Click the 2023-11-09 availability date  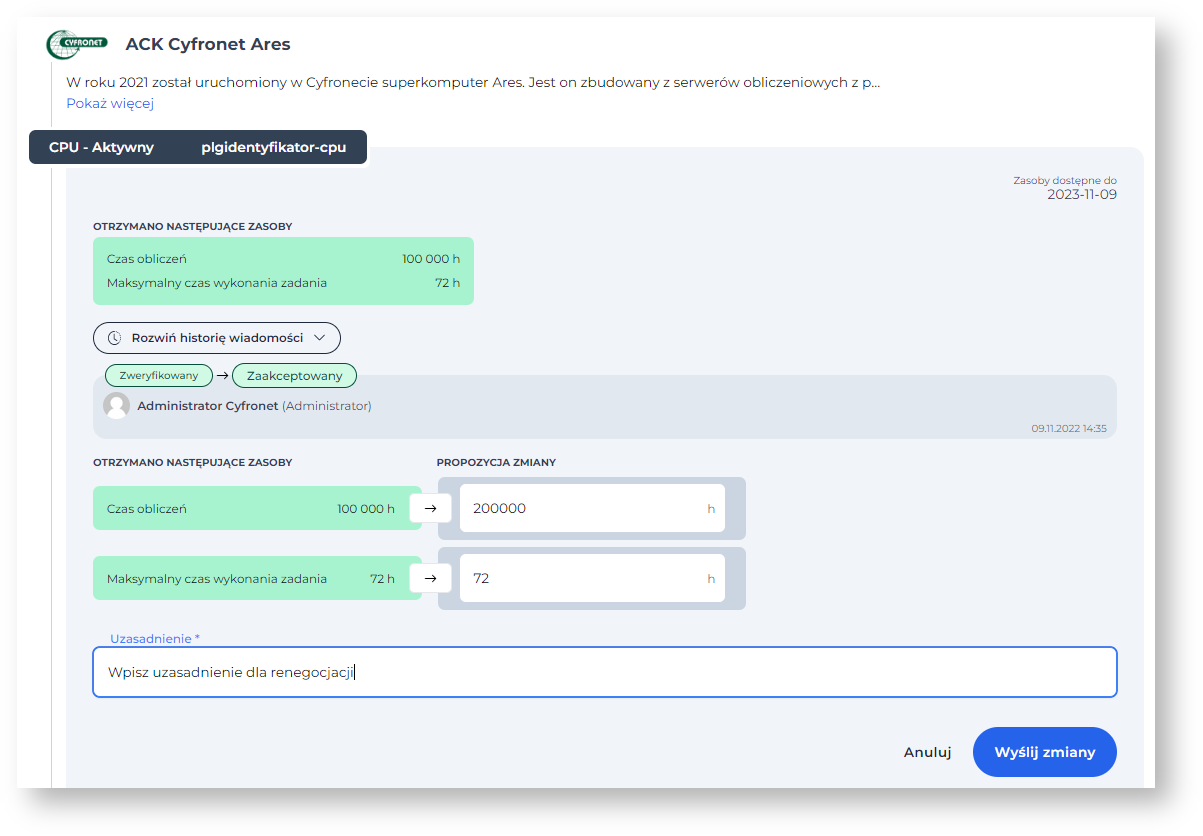point(1082,195)
